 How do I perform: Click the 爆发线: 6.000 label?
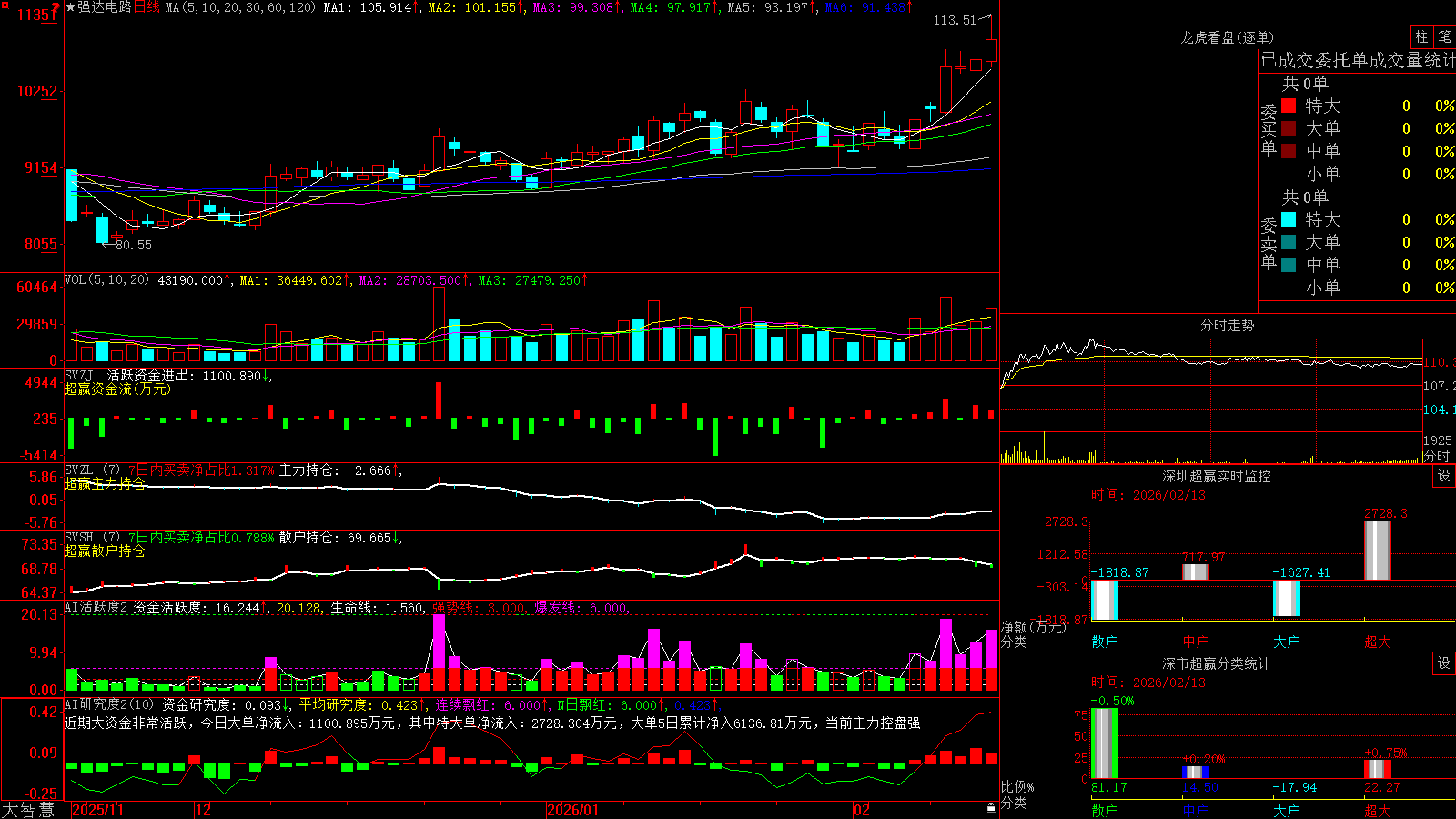[581, 608]
